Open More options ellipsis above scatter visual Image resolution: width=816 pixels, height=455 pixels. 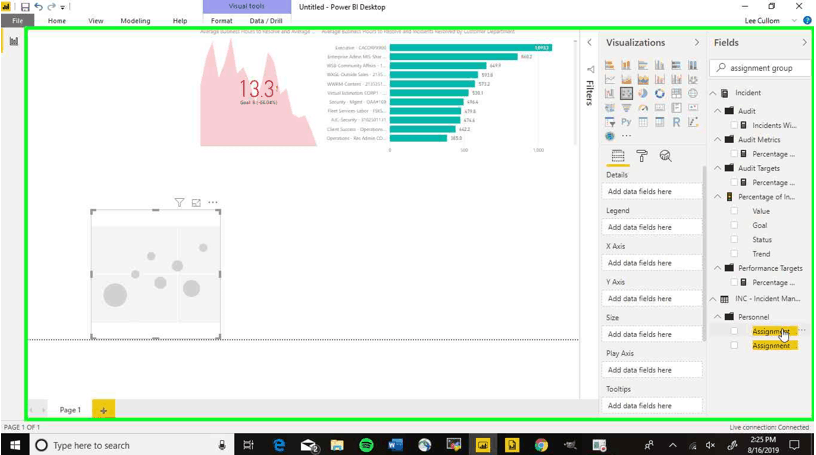click(x=213, y=203)
